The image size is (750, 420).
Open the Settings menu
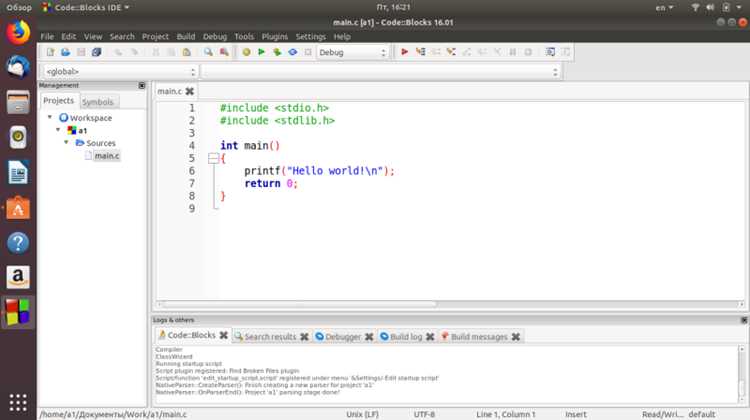pyautogui.click(x=310, y=36)
